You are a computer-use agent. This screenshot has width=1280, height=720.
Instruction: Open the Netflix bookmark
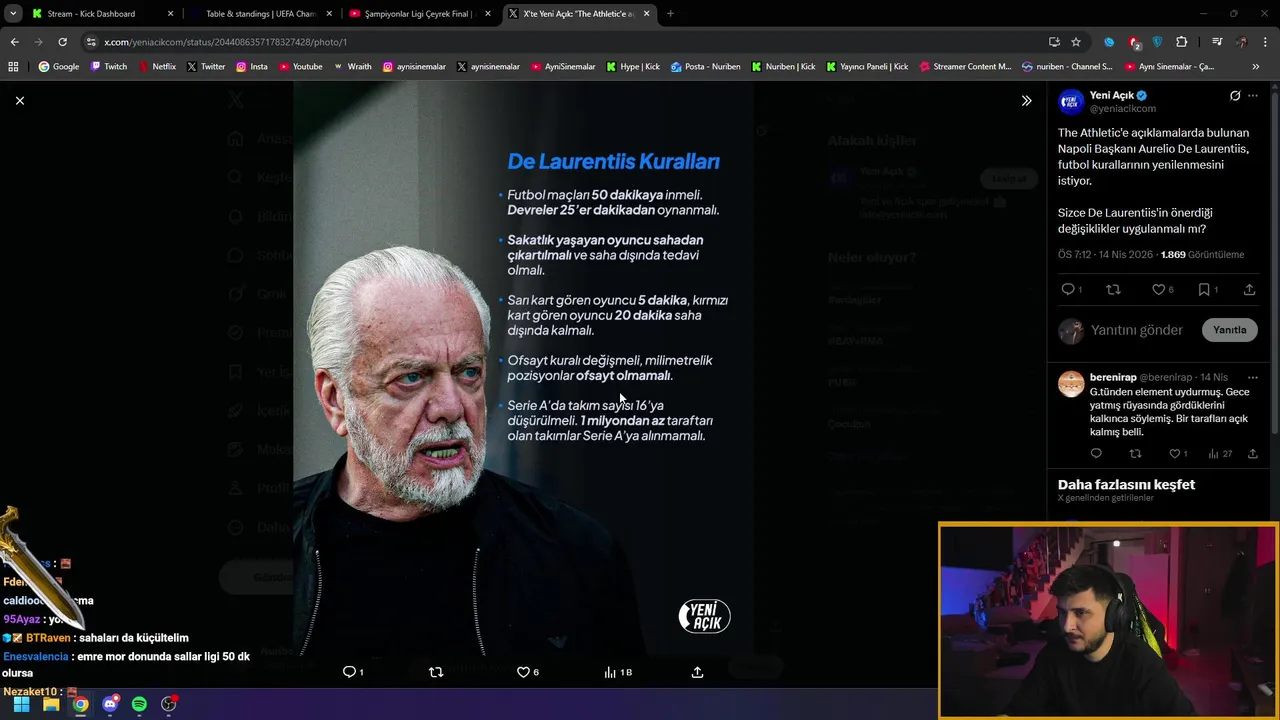pyautogui.click(x=157, y=67)
